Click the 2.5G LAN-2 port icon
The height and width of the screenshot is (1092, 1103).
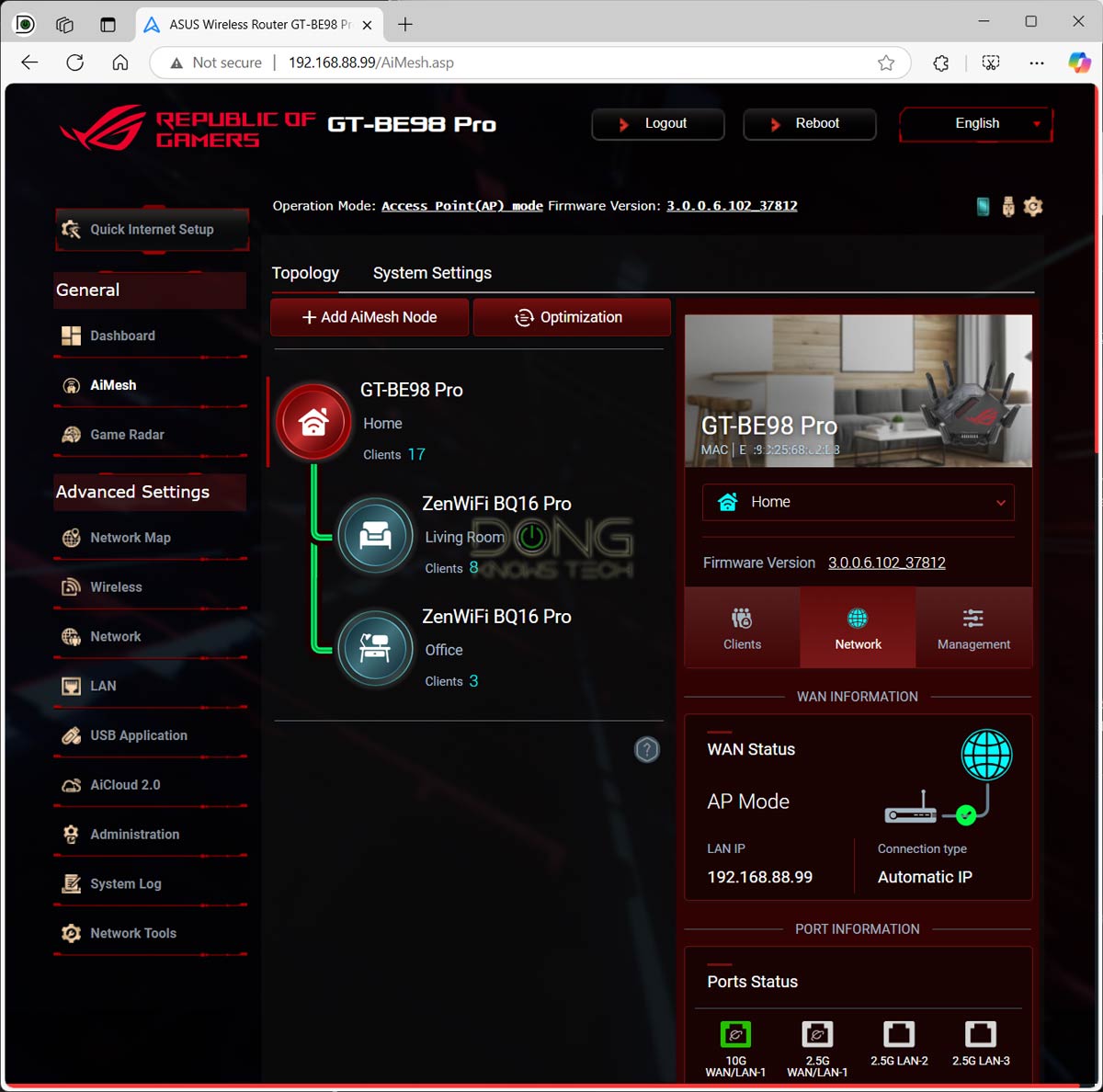click(899, 1034)
